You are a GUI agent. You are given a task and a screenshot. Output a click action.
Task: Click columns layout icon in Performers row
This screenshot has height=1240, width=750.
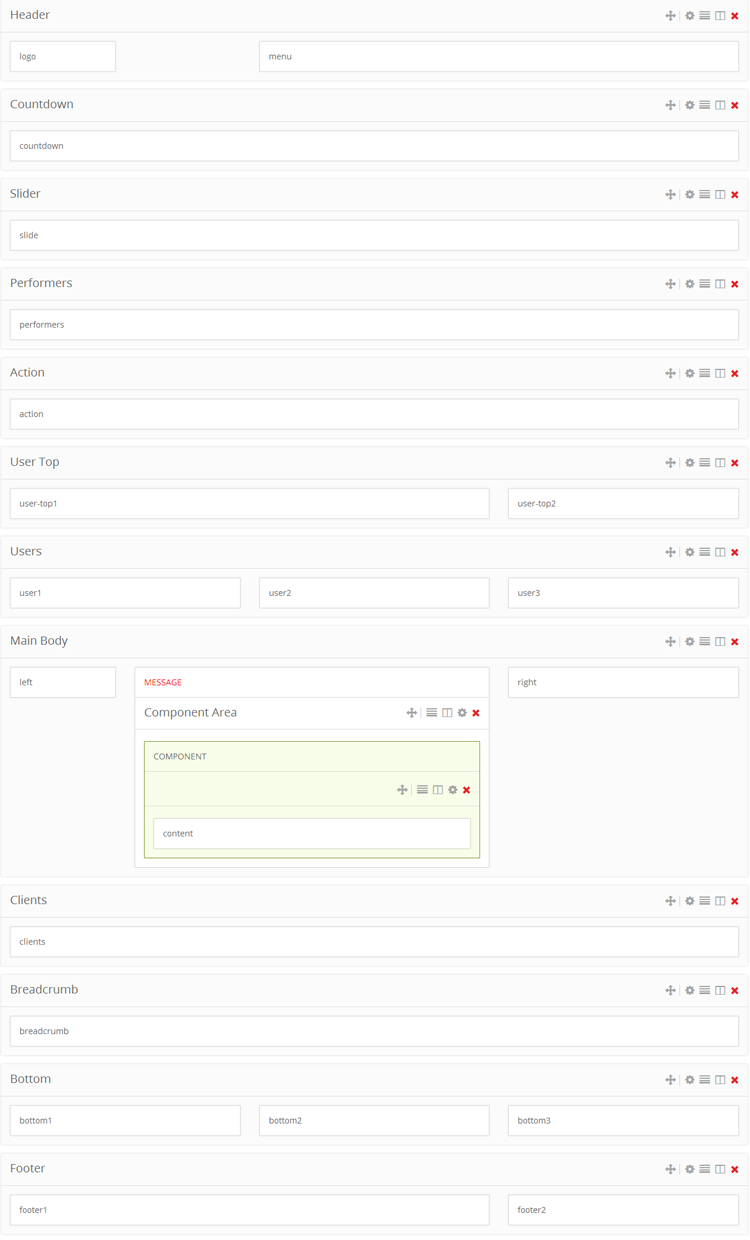pyautogui.click(x=720, y=284)
